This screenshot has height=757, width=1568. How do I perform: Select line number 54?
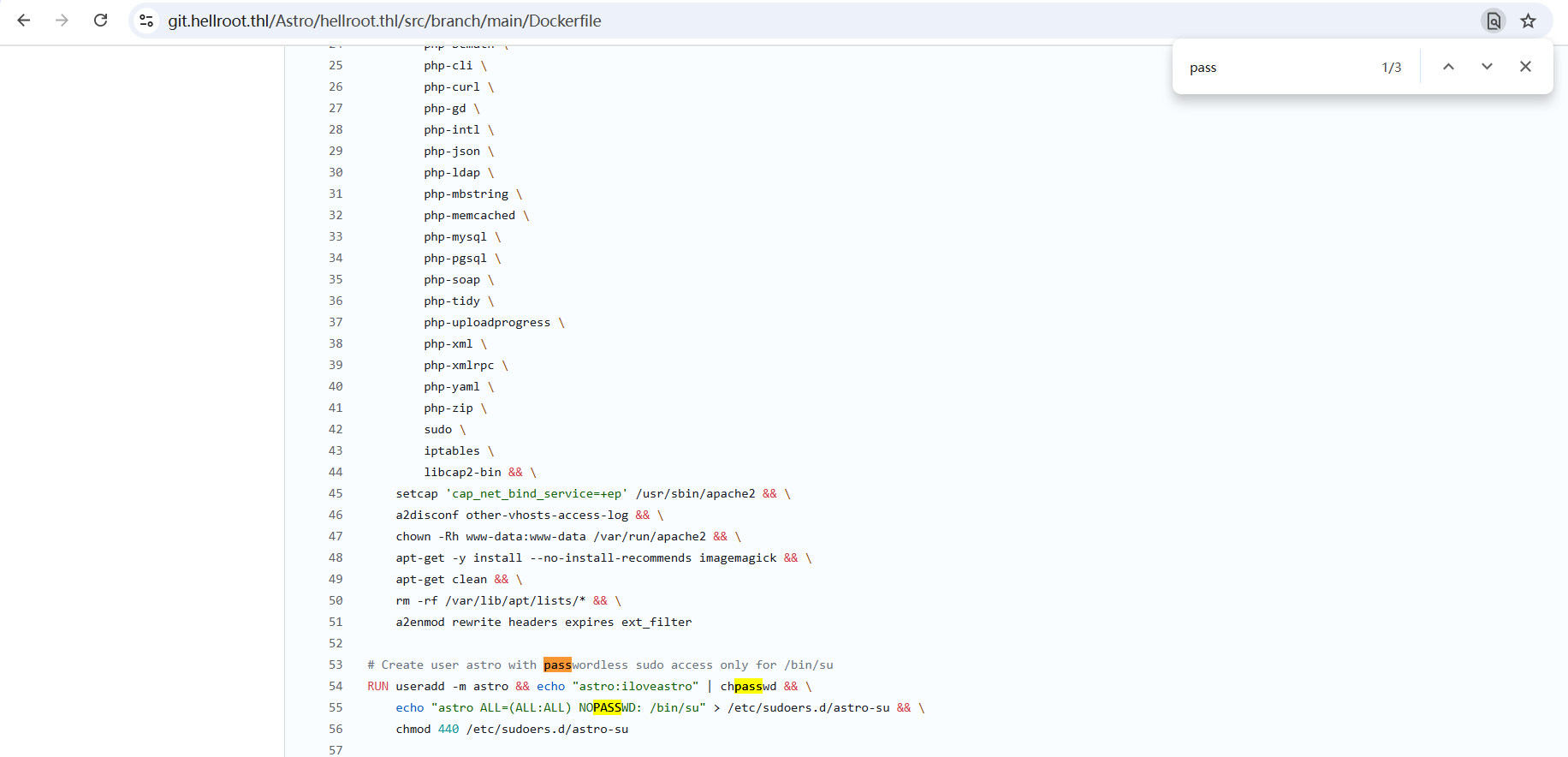coord(336,686)
